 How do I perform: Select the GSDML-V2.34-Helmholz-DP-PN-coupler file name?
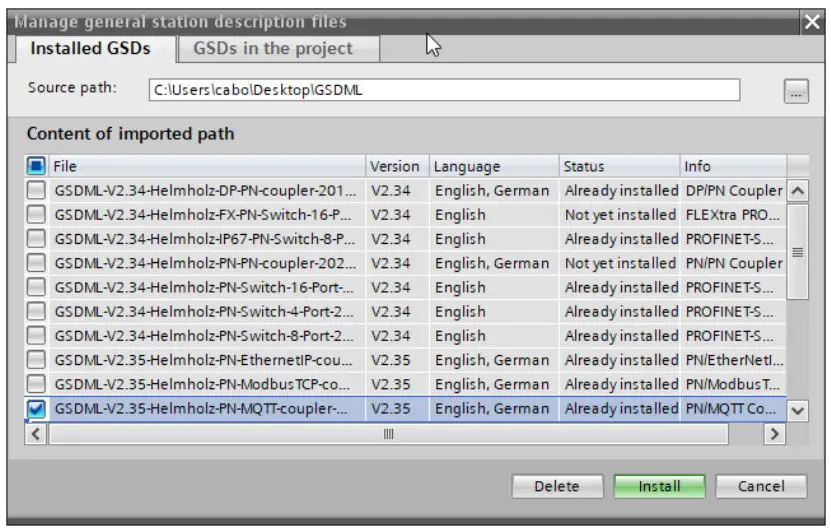pyautogui.click(x=205, y=190)
